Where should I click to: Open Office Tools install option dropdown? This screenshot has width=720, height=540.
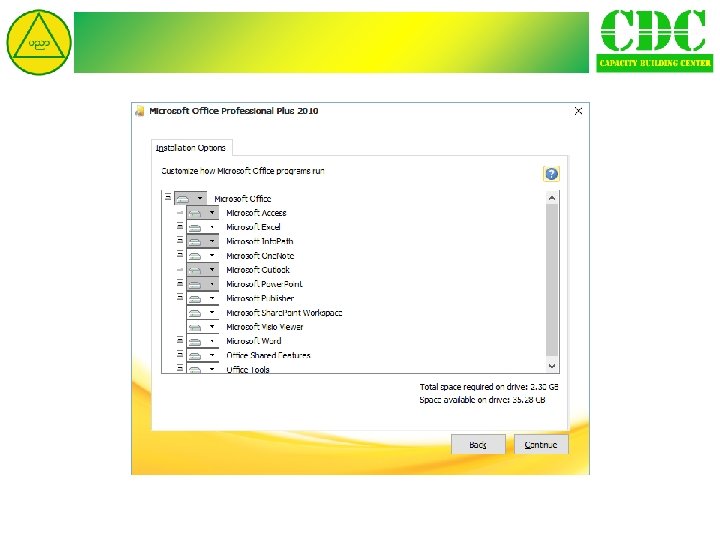202,368
